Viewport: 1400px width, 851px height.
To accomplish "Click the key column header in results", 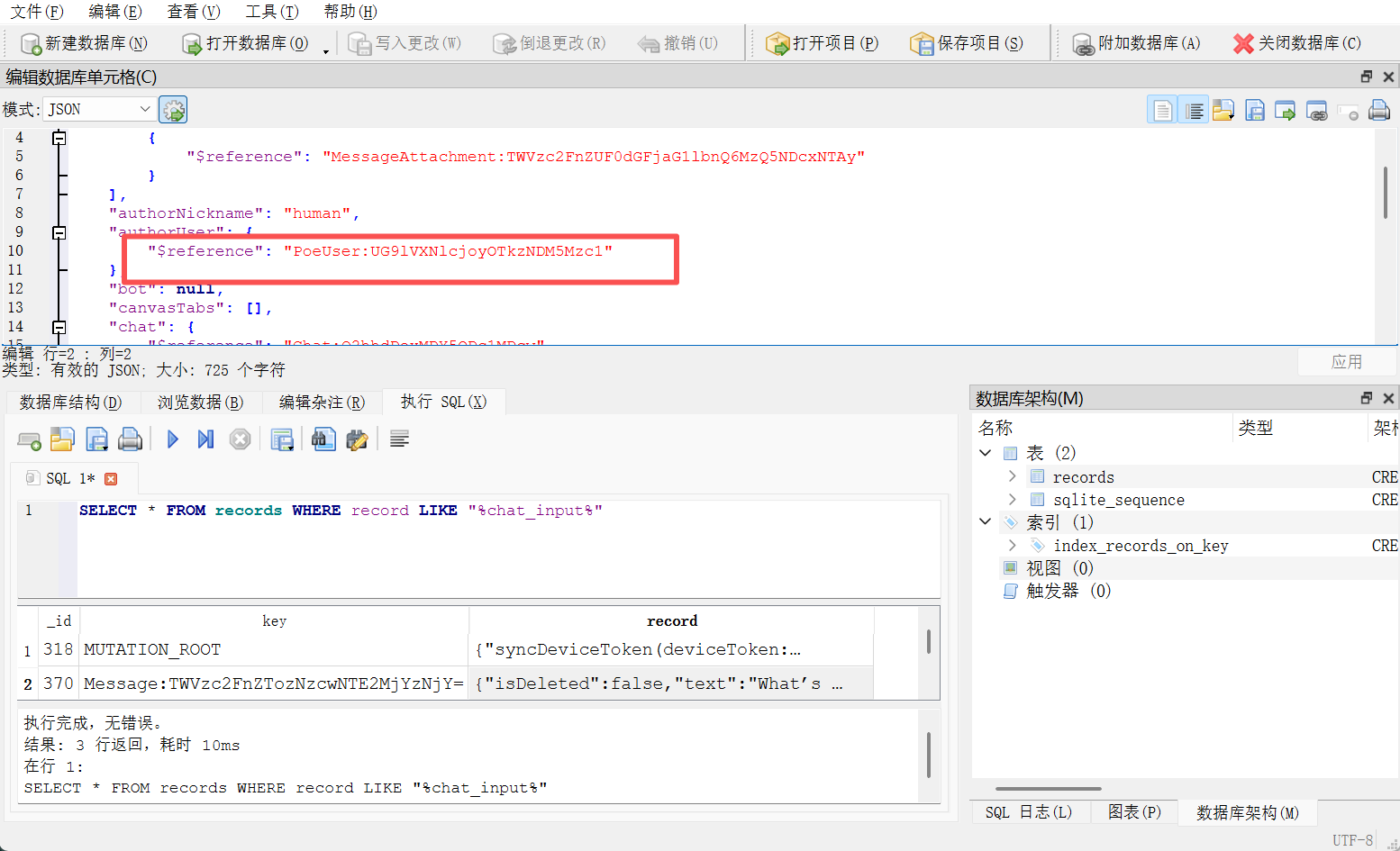I will [x=274, y=620].
